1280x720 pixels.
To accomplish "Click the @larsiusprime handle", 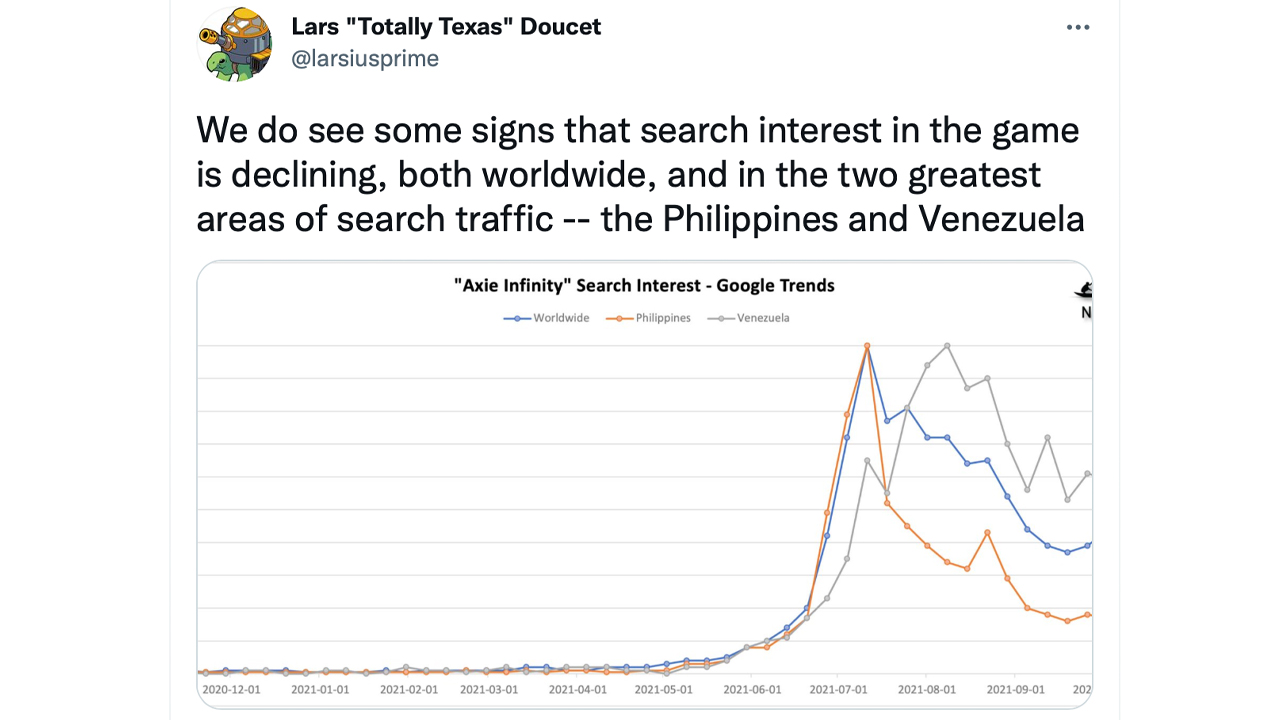I will pos(365,59).
